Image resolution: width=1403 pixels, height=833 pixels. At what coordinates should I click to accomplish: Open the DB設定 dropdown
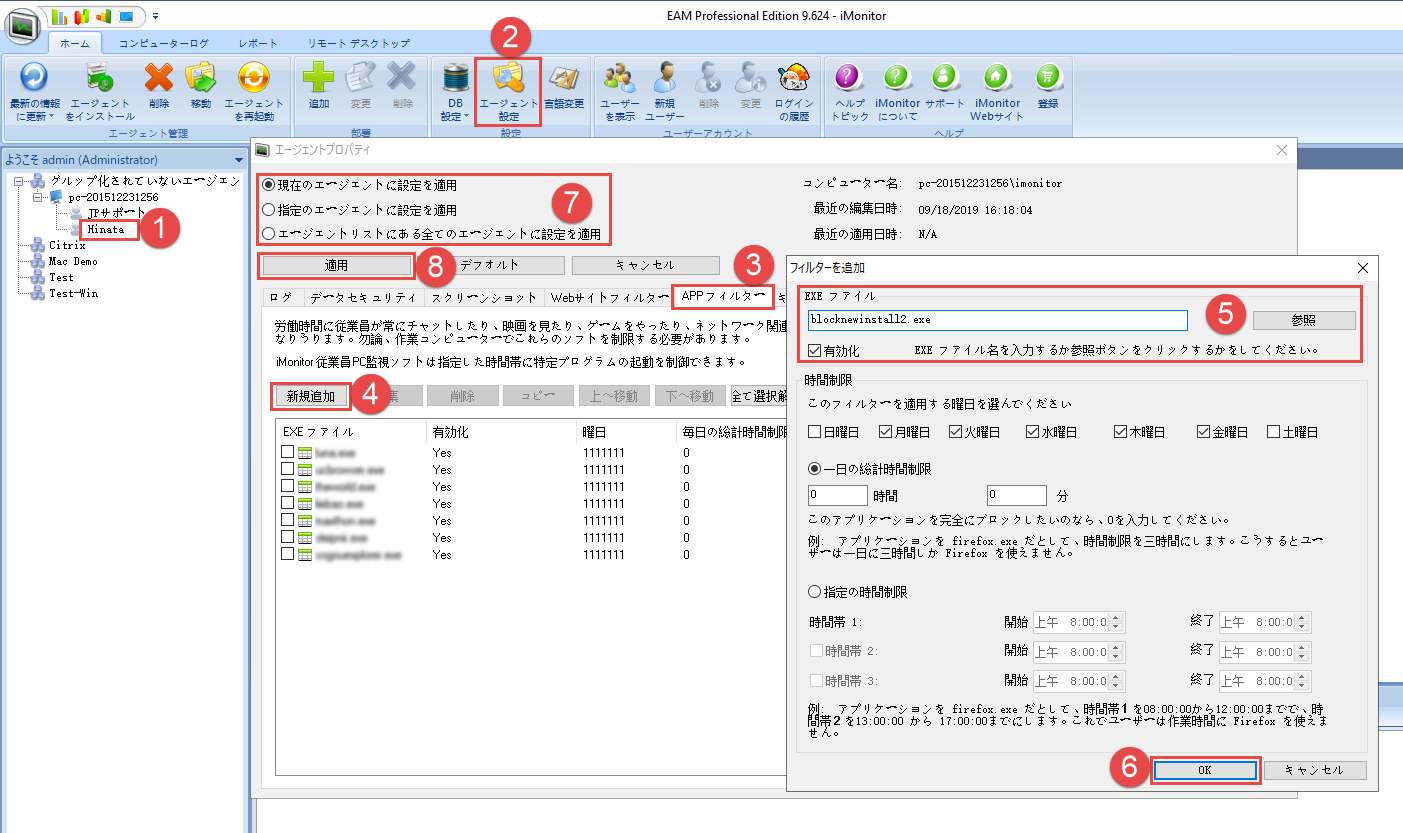[x=455, y=91]
